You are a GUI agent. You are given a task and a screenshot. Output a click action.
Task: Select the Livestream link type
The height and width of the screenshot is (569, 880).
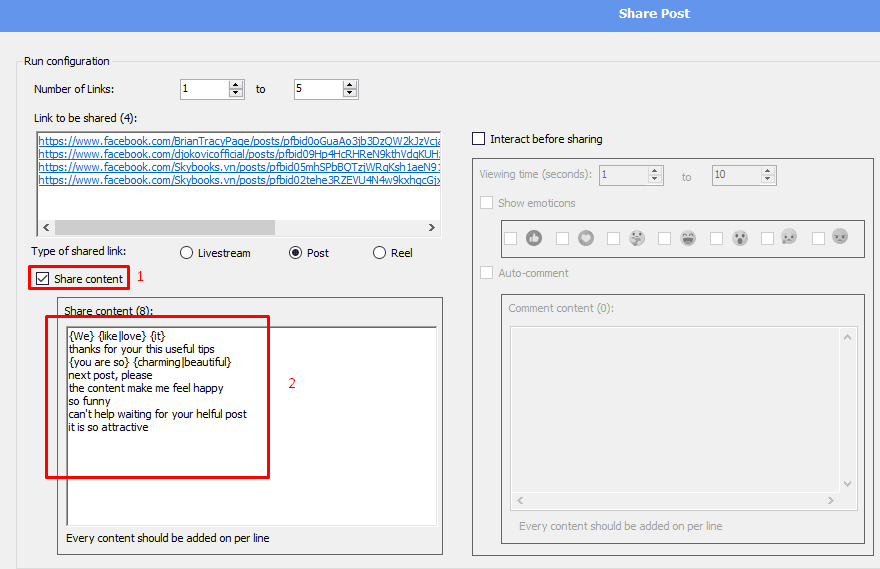[x=186, y=253]
